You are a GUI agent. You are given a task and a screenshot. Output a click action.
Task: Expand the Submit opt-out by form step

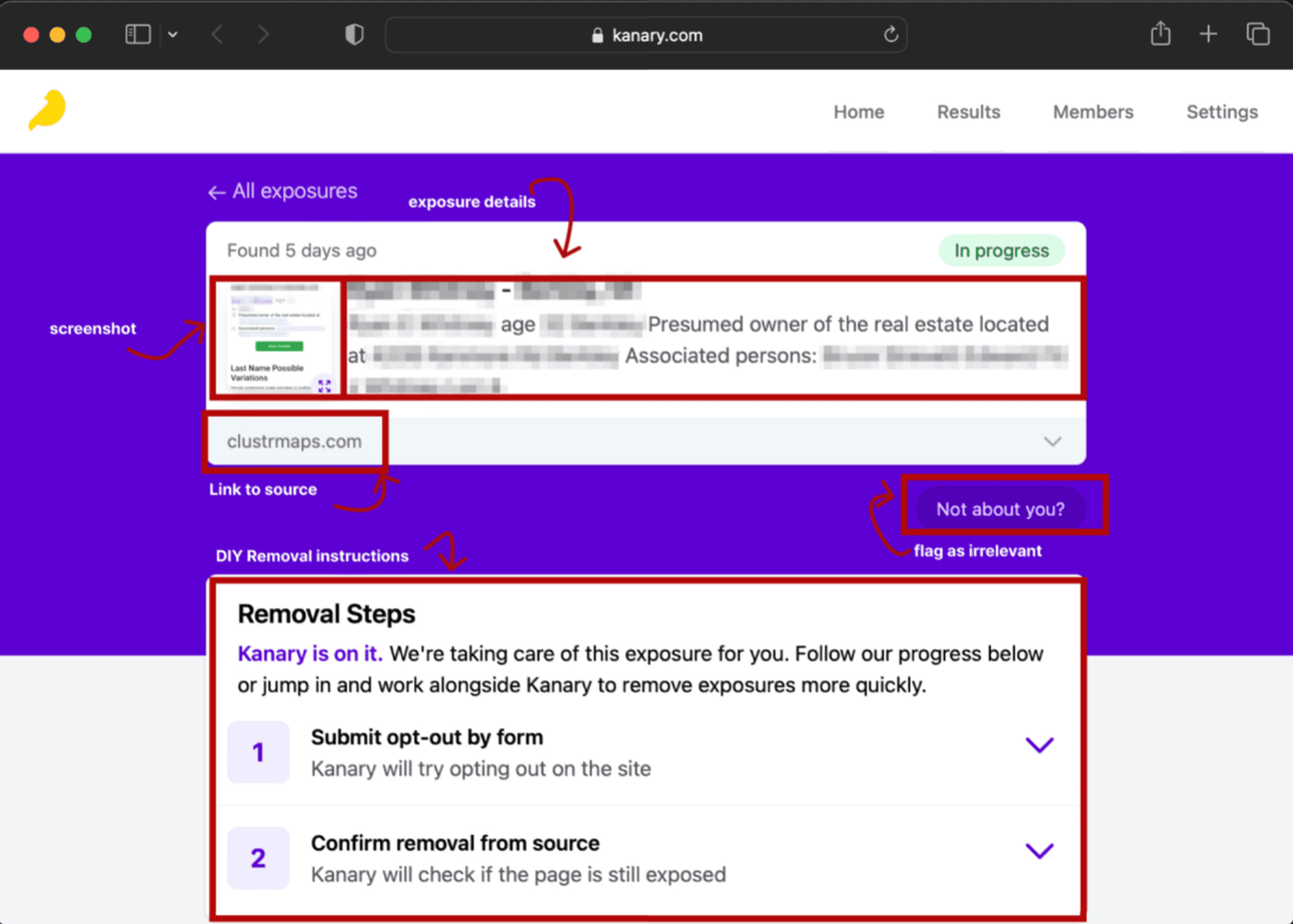click(1039, 745)
